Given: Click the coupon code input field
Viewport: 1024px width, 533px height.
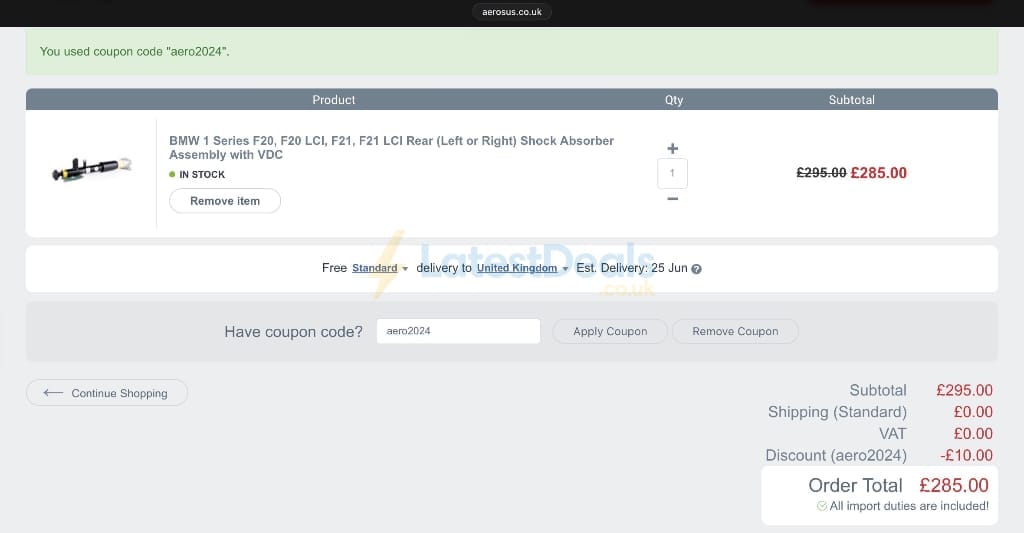Looking at the screenshot, I should pos(458,331).
